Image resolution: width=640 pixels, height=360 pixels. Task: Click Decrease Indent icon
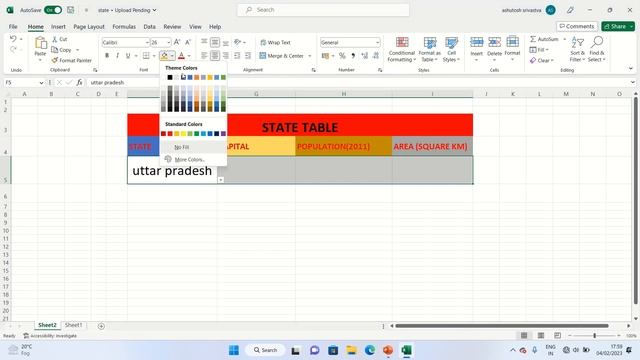pos(237,56)
